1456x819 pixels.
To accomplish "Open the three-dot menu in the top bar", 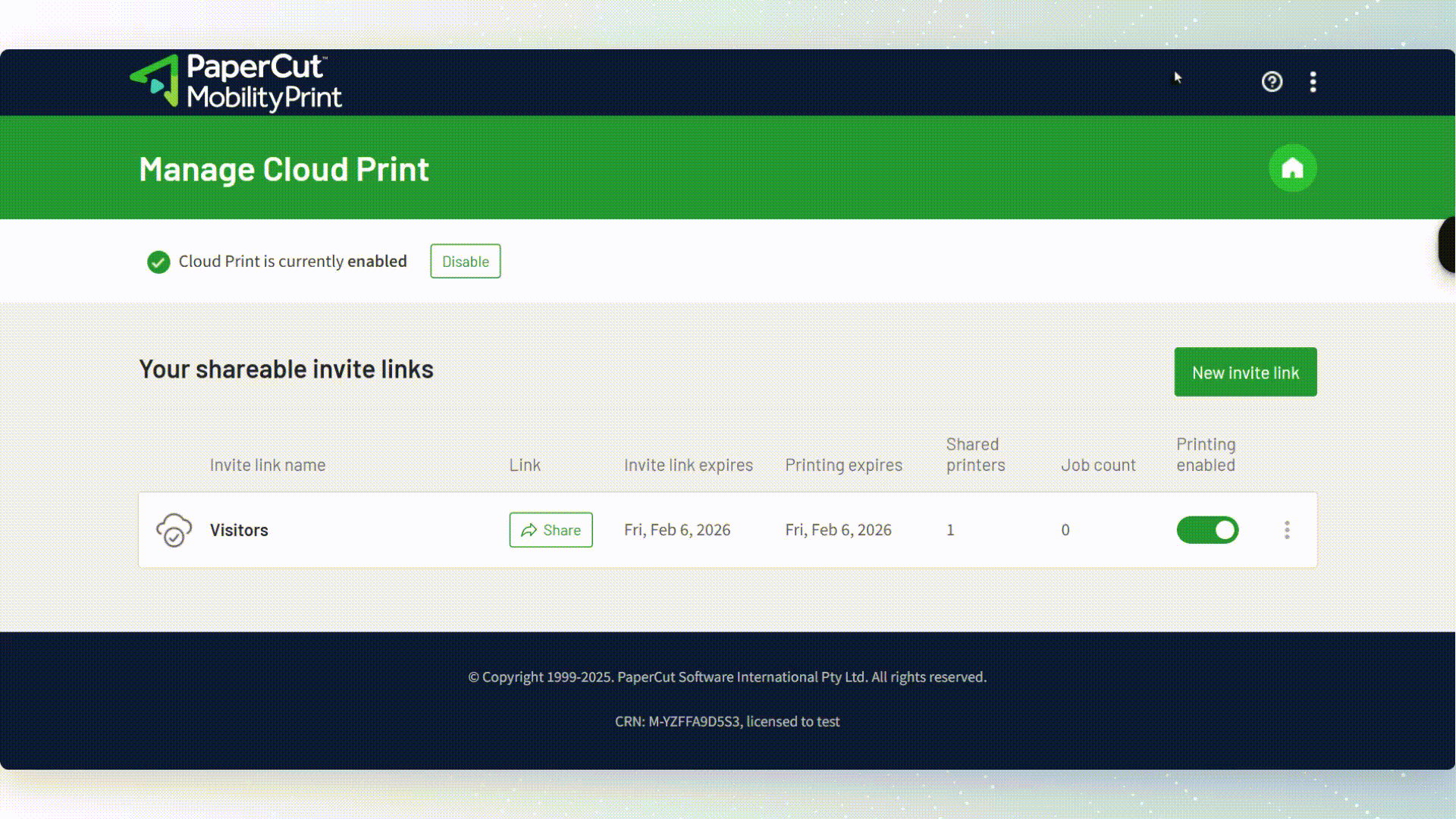I will coord(1313,81).
